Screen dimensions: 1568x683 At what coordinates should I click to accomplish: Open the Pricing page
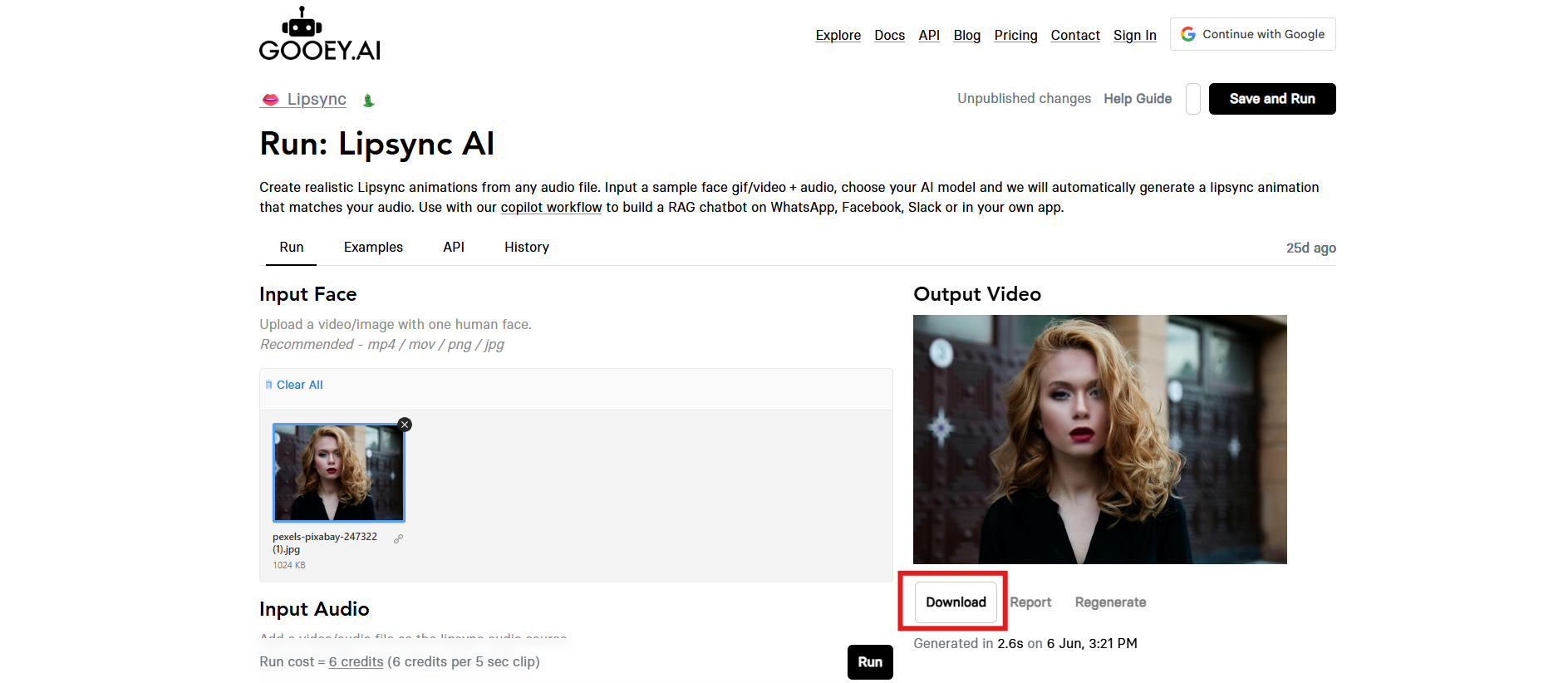[1015, 35]
